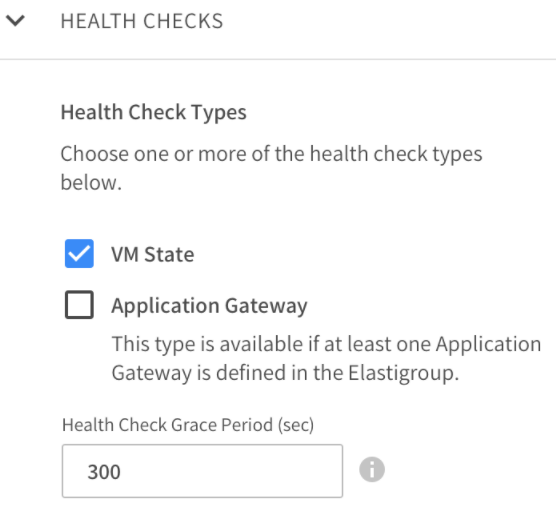Open the grace period info icon

pyautogui.click(x=372, y=470)
